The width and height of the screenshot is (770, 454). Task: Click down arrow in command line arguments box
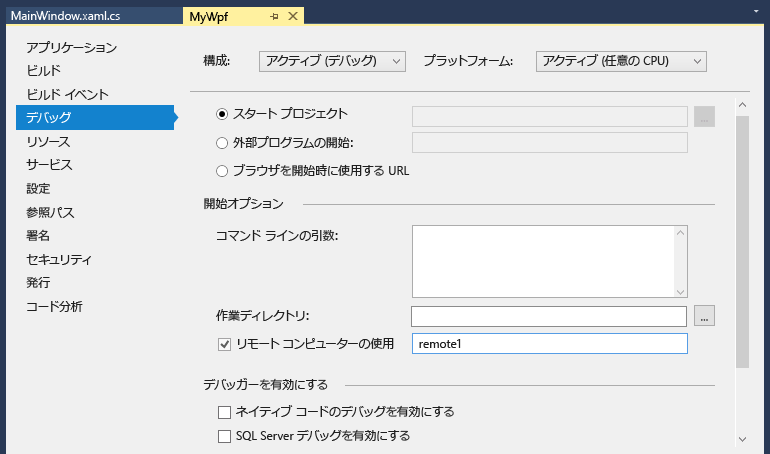point(680,292)
